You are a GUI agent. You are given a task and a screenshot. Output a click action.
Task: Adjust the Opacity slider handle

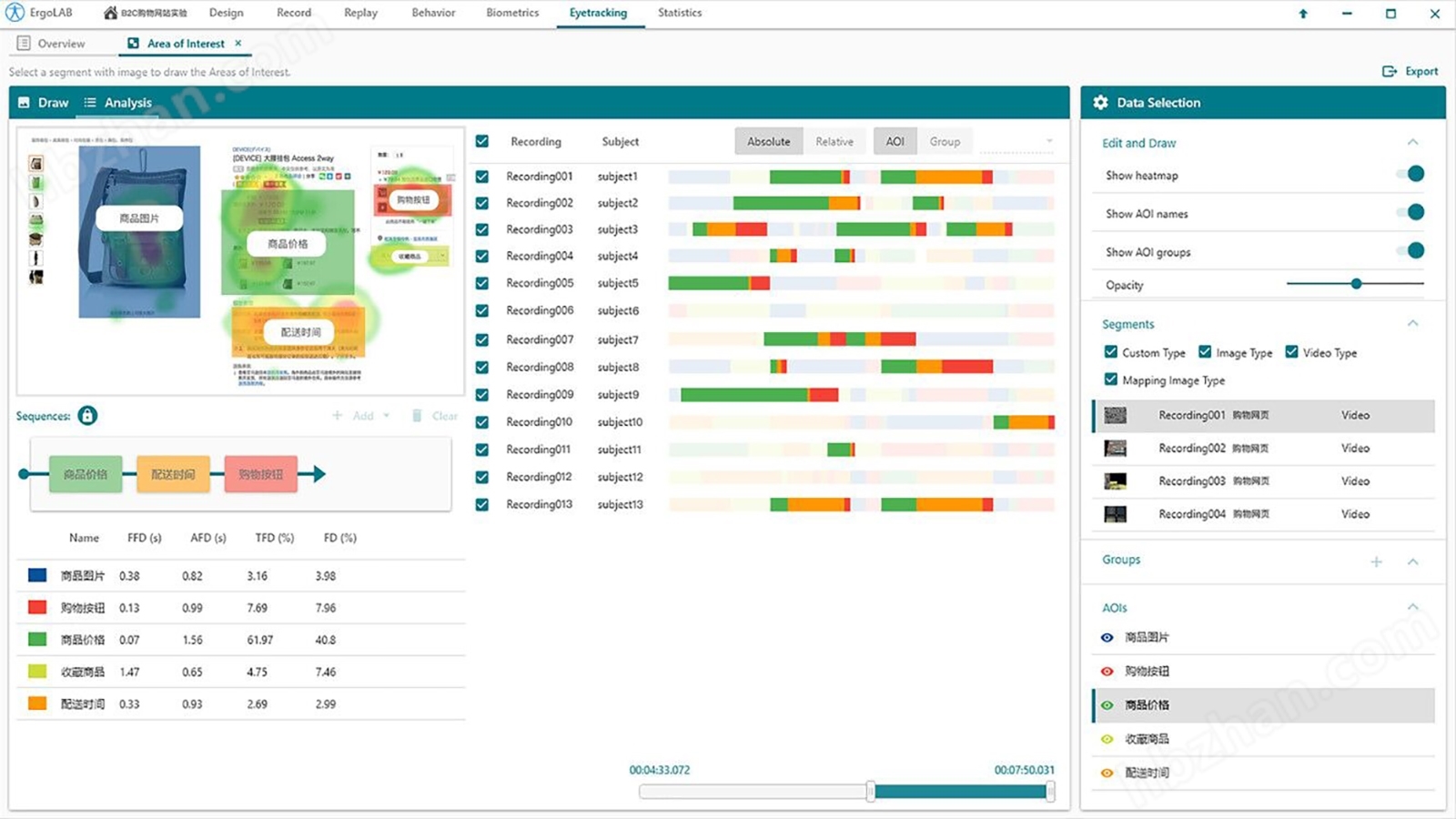click(1356, 284)
